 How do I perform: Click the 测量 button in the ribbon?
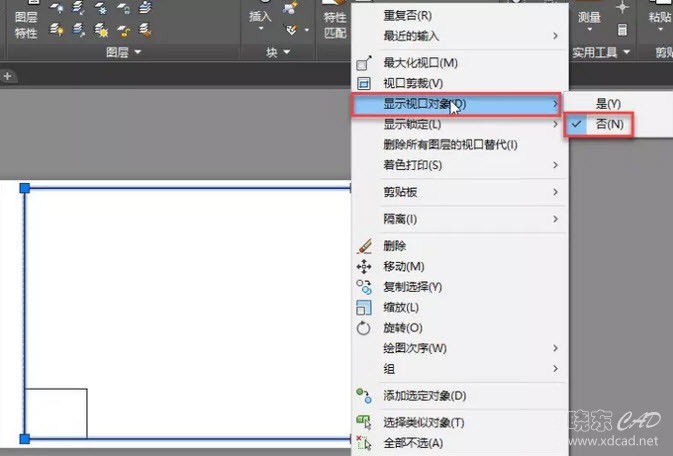pos(590,17)
